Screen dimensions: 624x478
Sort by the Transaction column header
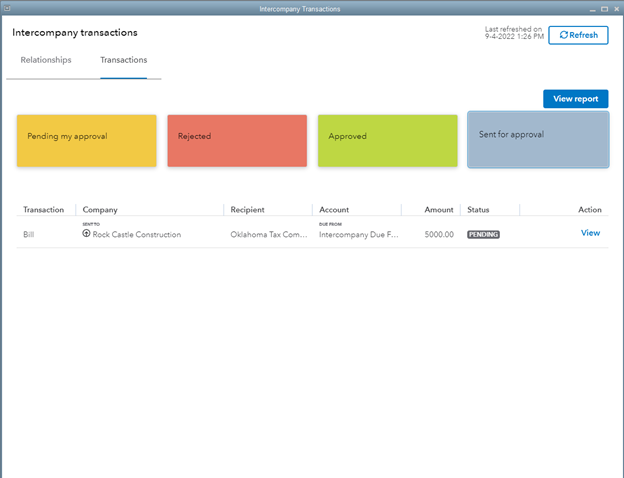[43, 210]
